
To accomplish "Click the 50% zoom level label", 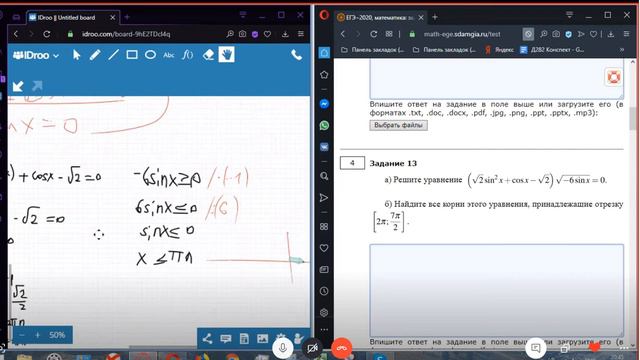I will pos(57,335).
